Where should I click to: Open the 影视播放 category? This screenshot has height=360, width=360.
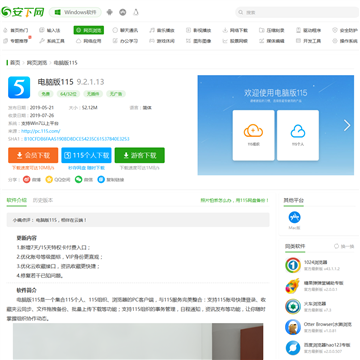pyautogui.click(x=198, y=30)
